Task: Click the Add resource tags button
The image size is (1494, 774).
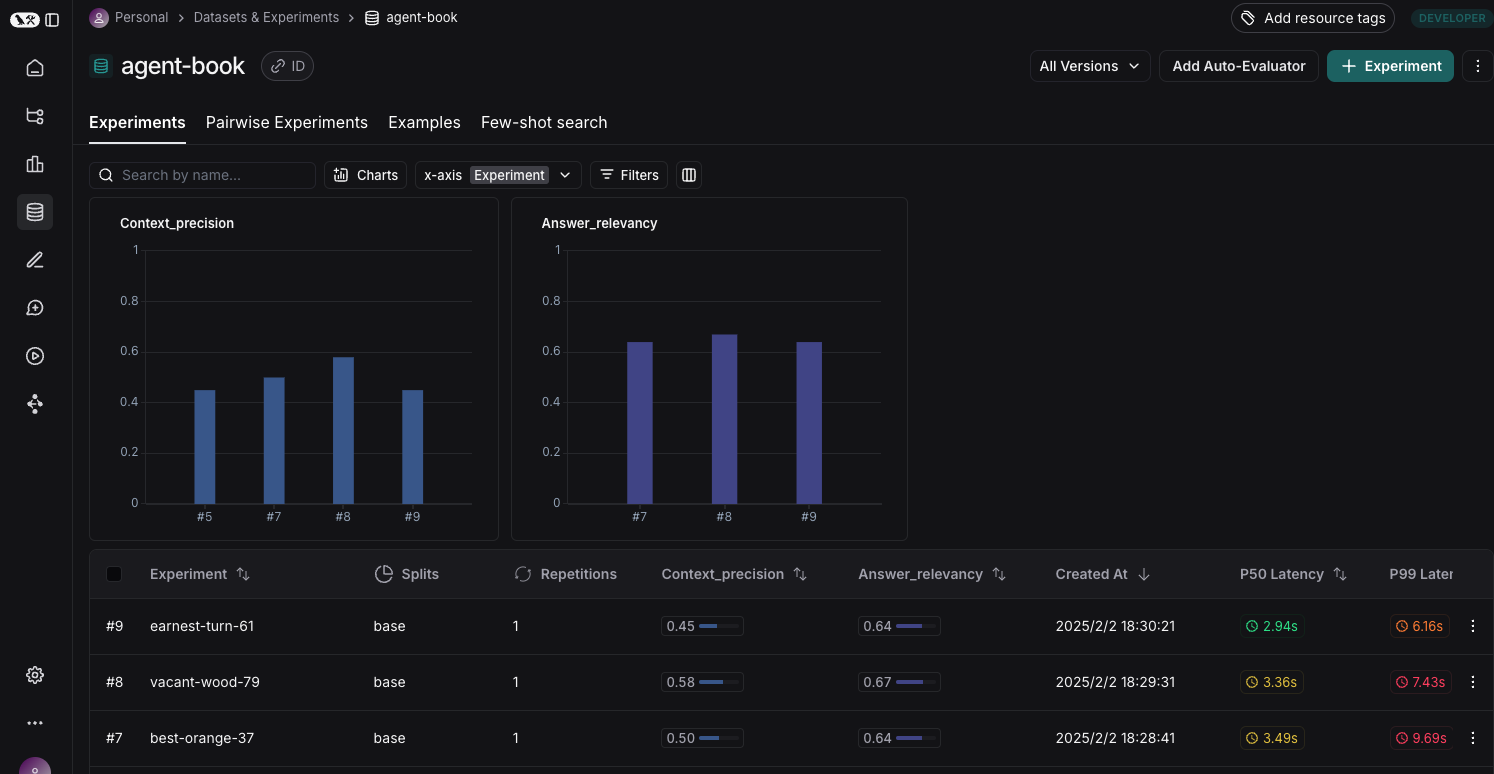Action: [1313, 18]
